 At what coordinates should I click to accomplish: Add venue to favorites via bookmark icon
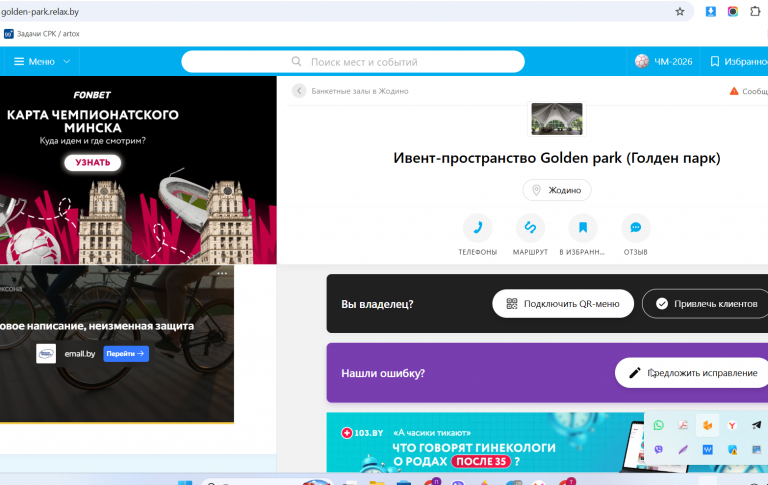583,228
